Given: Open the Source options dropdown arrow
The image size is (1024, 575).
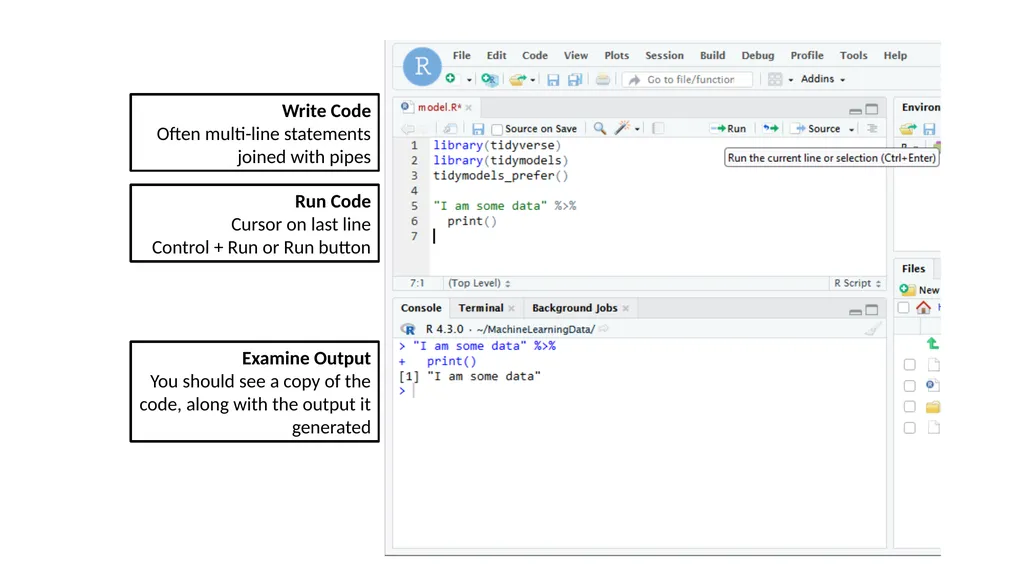Looking at the screenshot, I should pyautogui.click(x=852, y=129).
